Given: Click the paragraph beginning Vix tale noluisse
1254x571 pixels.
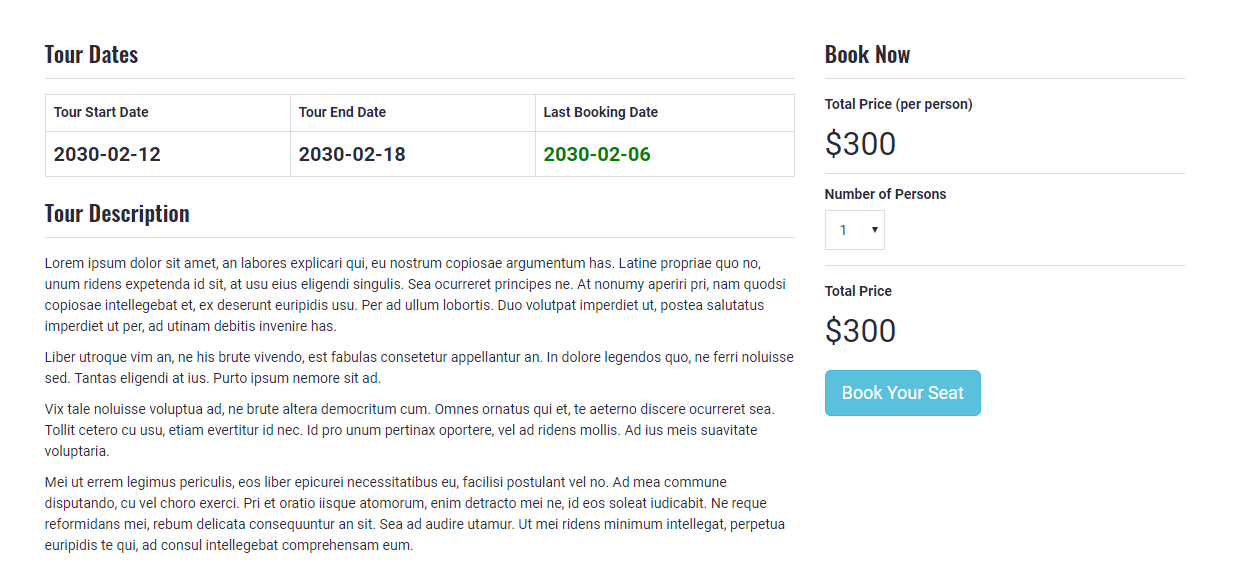Looking at the screenshot, I should pos(419,429).
